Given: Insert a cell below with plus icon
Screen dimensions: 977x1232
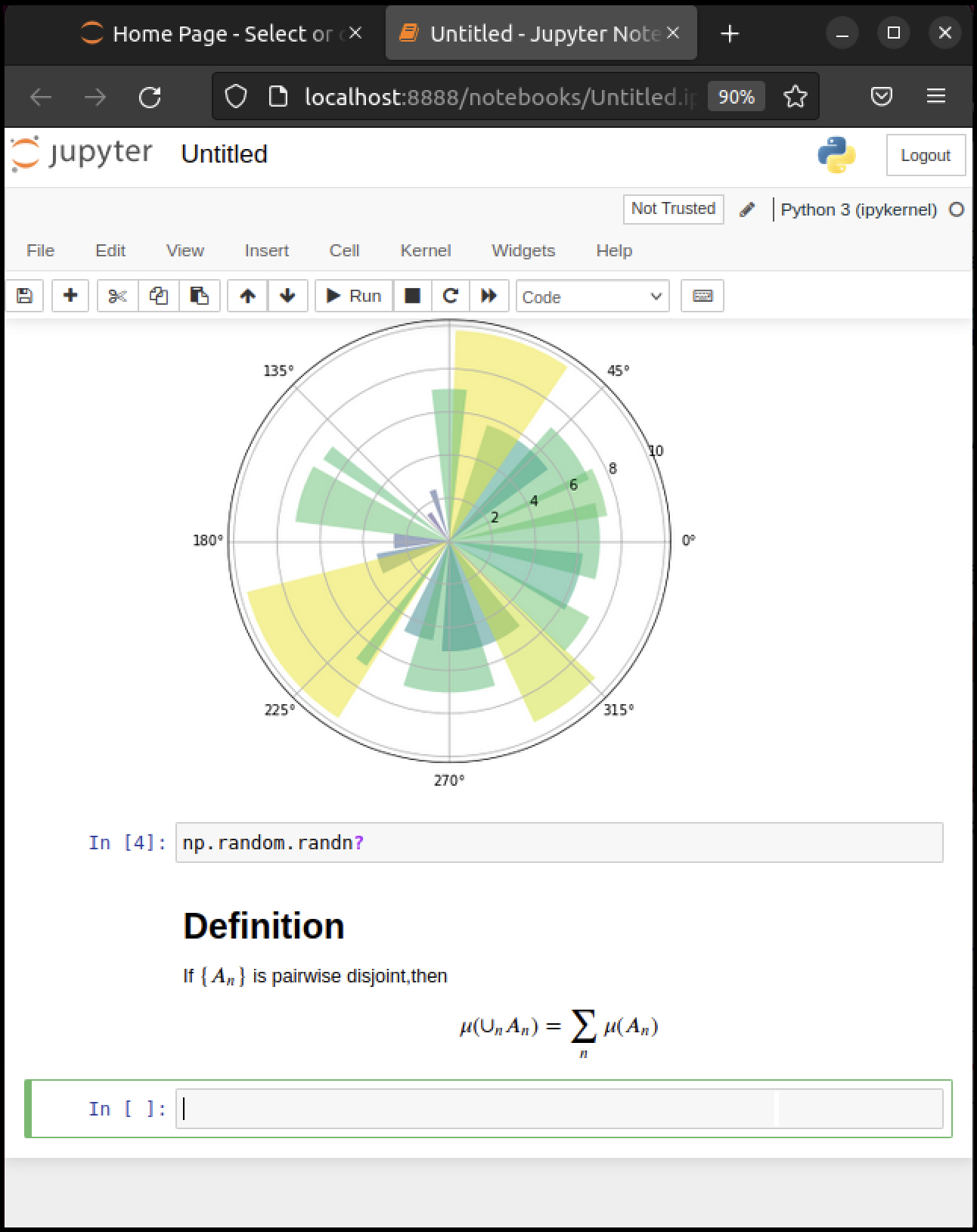Looking at the screenshot, I should (70, 296).
